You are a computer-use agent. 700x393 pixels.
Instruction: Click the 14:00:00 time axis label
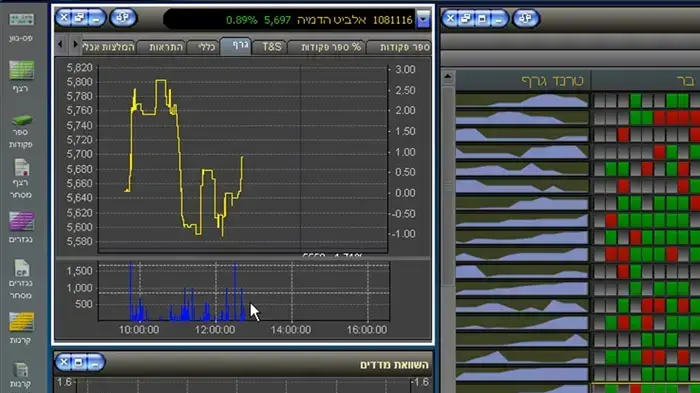(x=291, y=330)
